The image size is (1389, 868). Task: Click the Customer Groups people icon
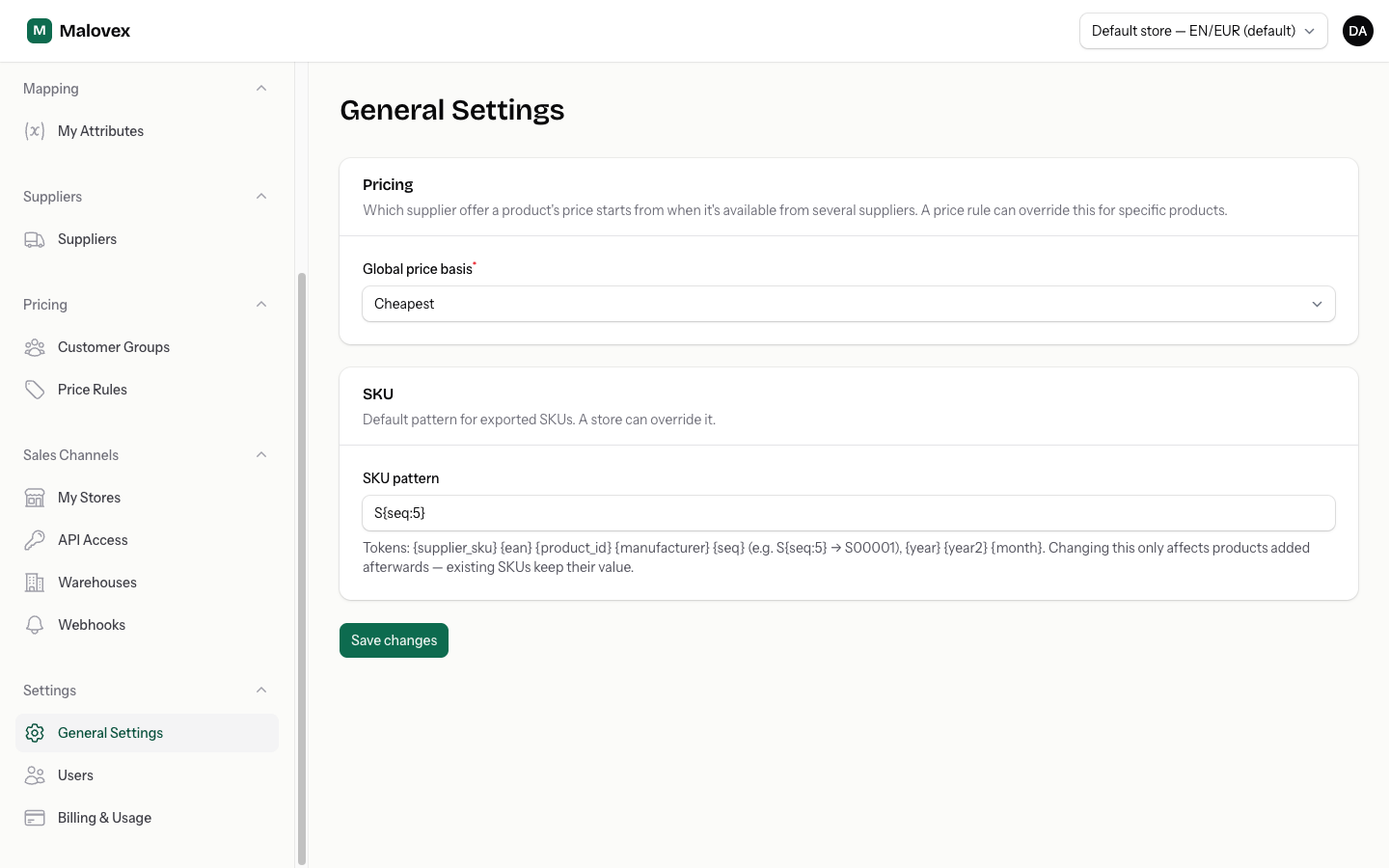click(35, 347)
